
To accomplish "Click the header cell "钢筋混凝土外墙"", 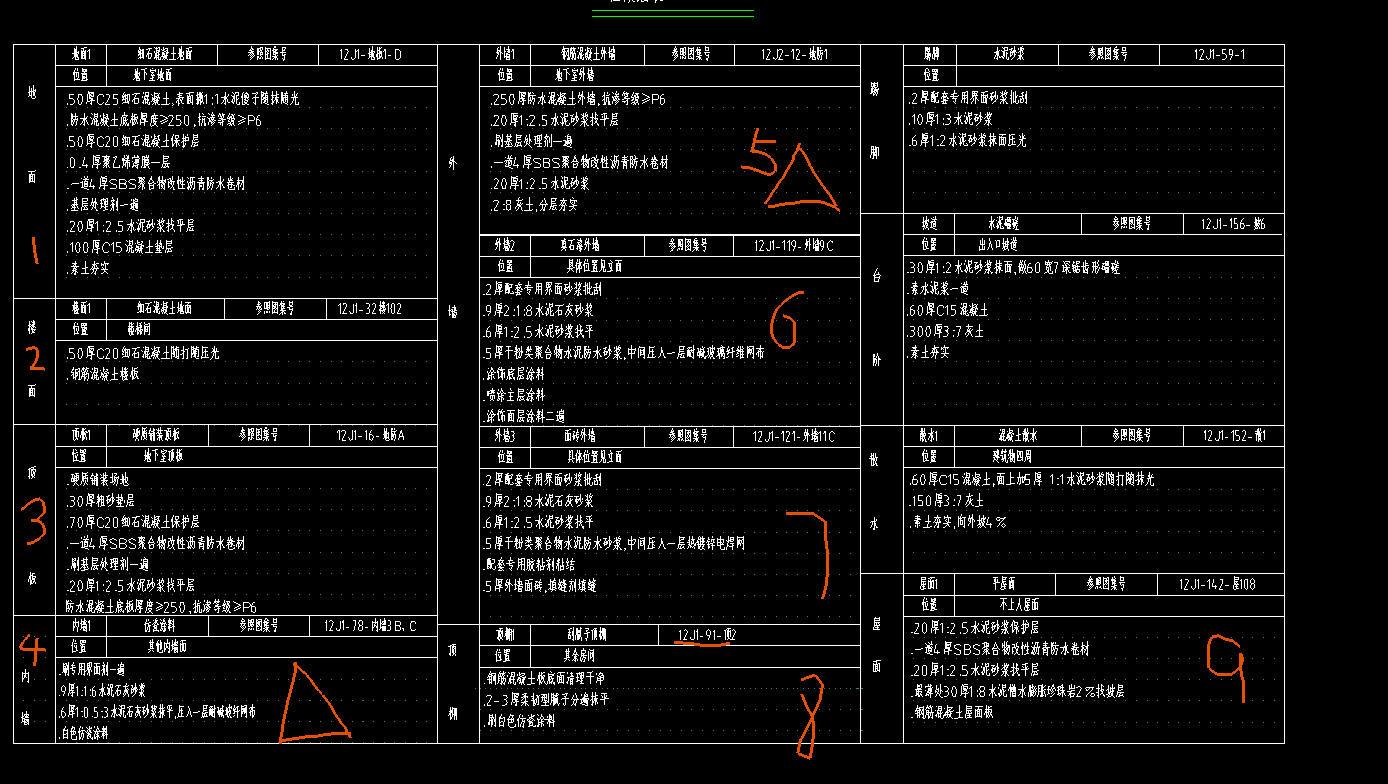I will point(588,54).
